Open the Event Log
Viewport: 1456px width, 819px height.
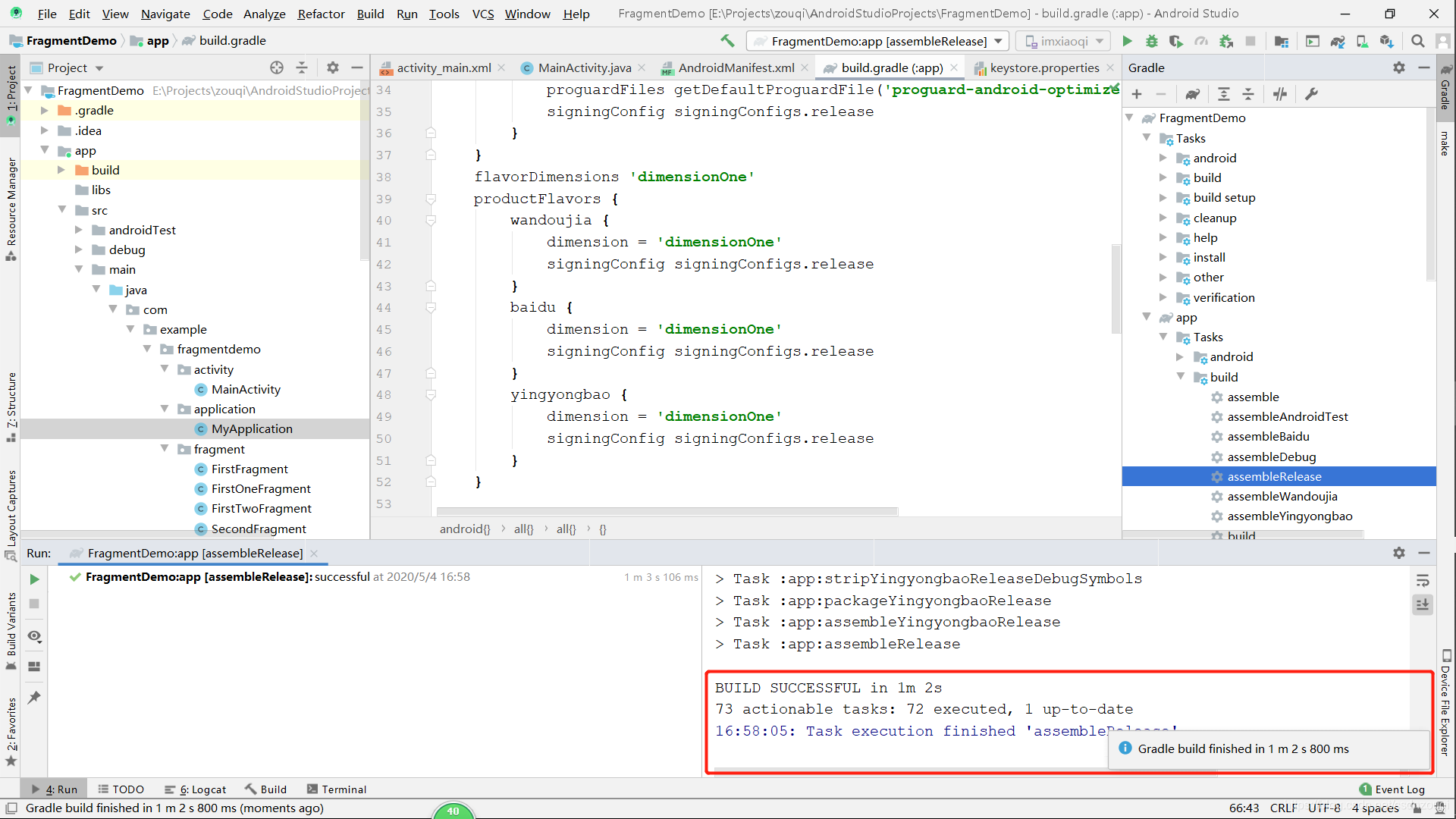1392,789
